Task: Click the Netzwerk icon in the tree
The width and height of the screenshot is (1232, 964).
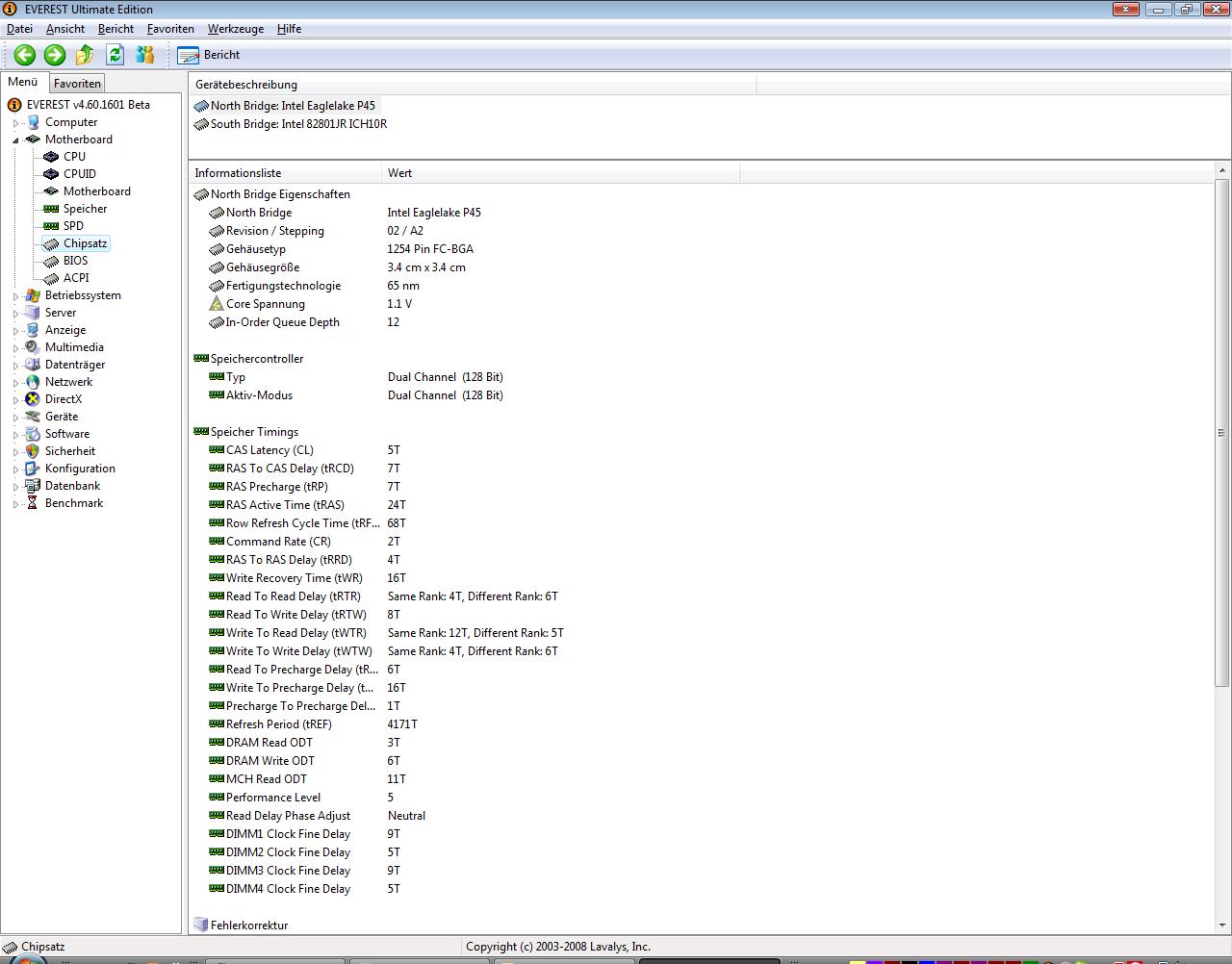Action: (x=33, y=382)
